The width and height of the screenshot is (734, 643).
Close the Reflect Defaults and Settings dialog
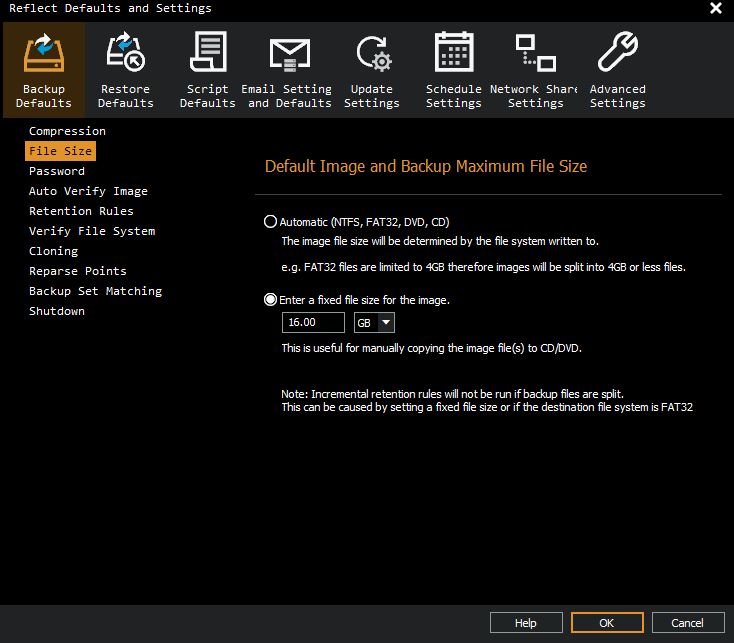coord(716,8)
